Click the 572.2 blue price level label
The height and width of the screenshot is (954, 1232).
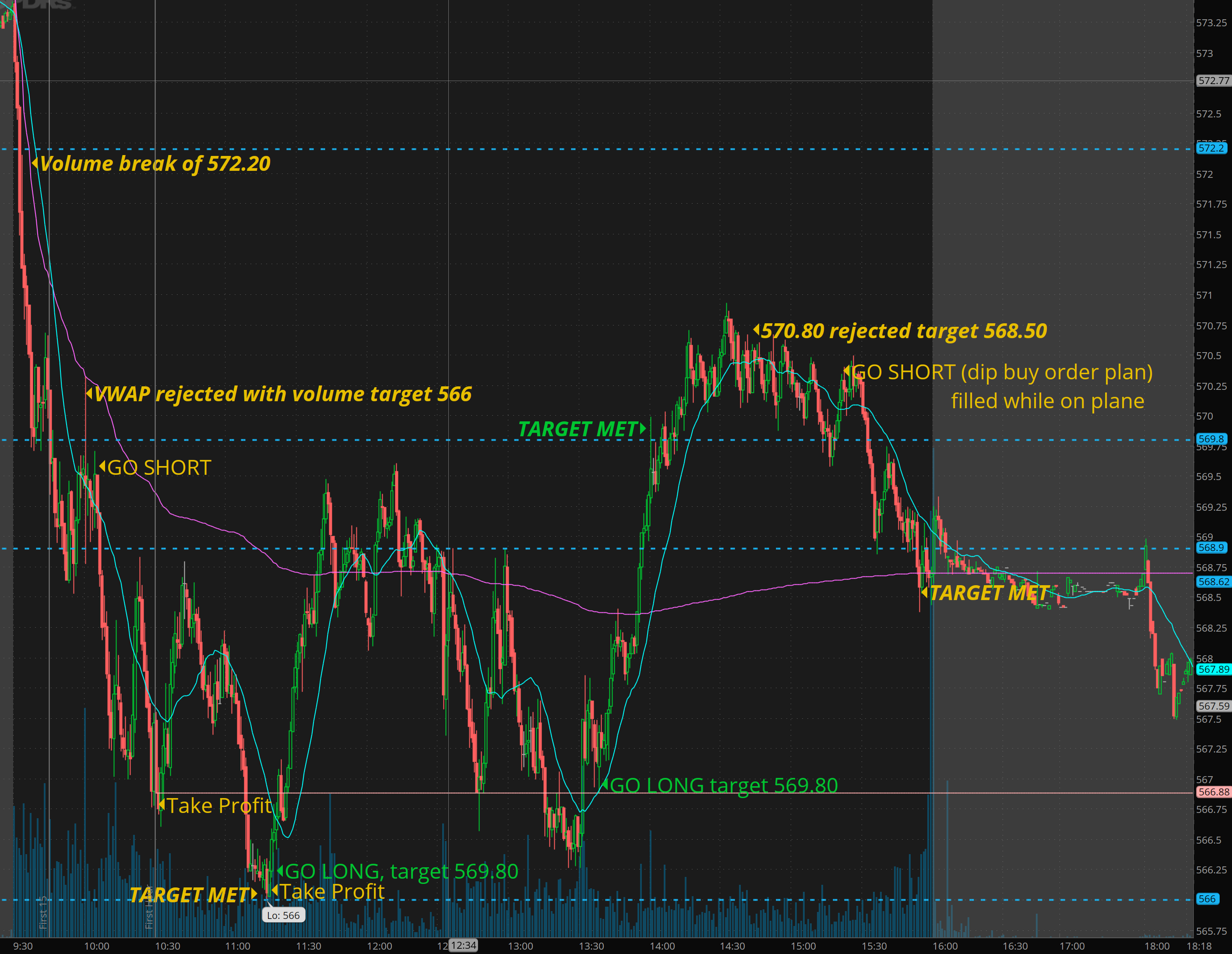coord(1211,148)
